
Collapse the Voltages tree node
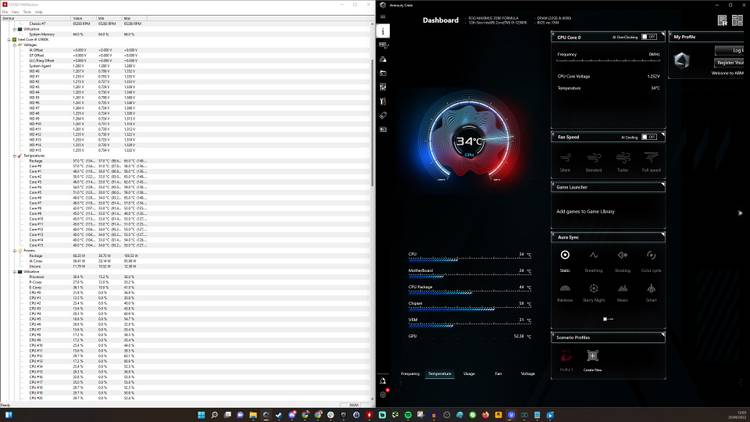pyautogui.click(x=14, y=45)
